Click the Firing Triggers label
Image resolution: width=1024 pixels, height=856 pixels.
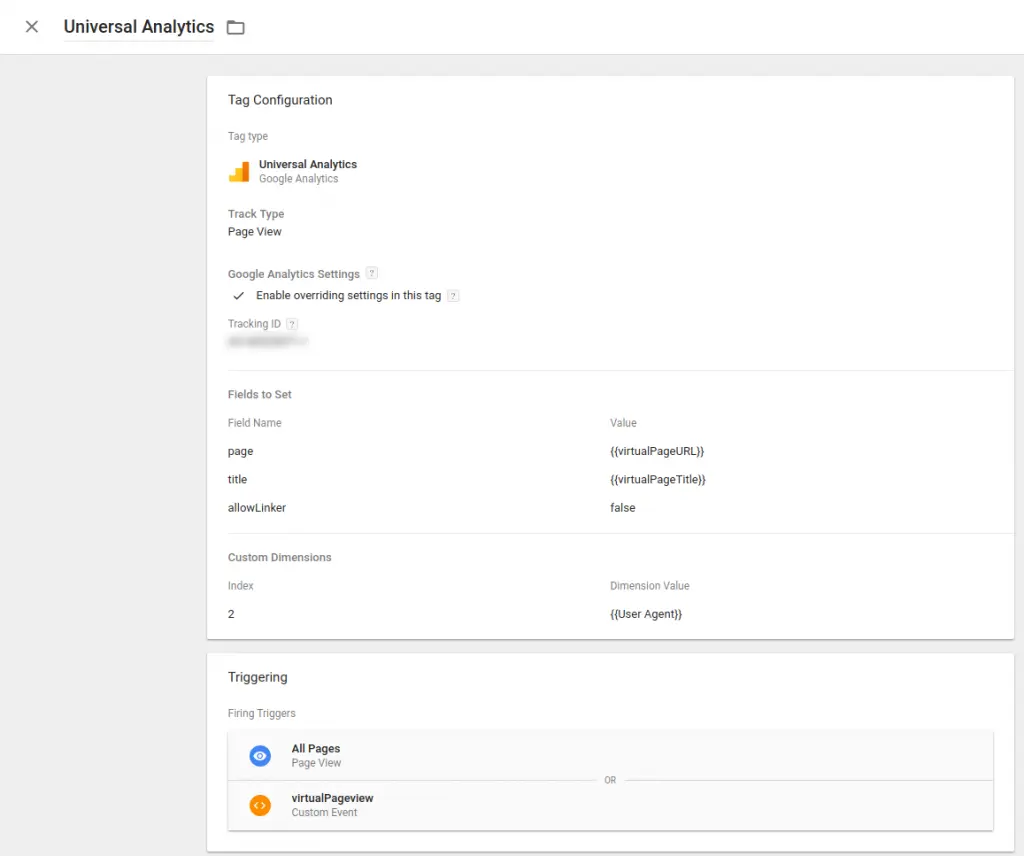261,713
